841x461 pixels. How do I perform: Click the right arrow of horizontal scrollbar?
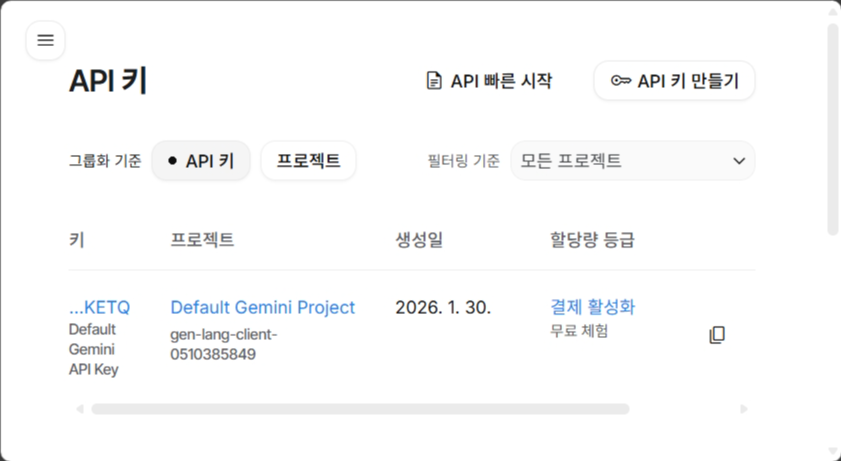tap(743, 409)
